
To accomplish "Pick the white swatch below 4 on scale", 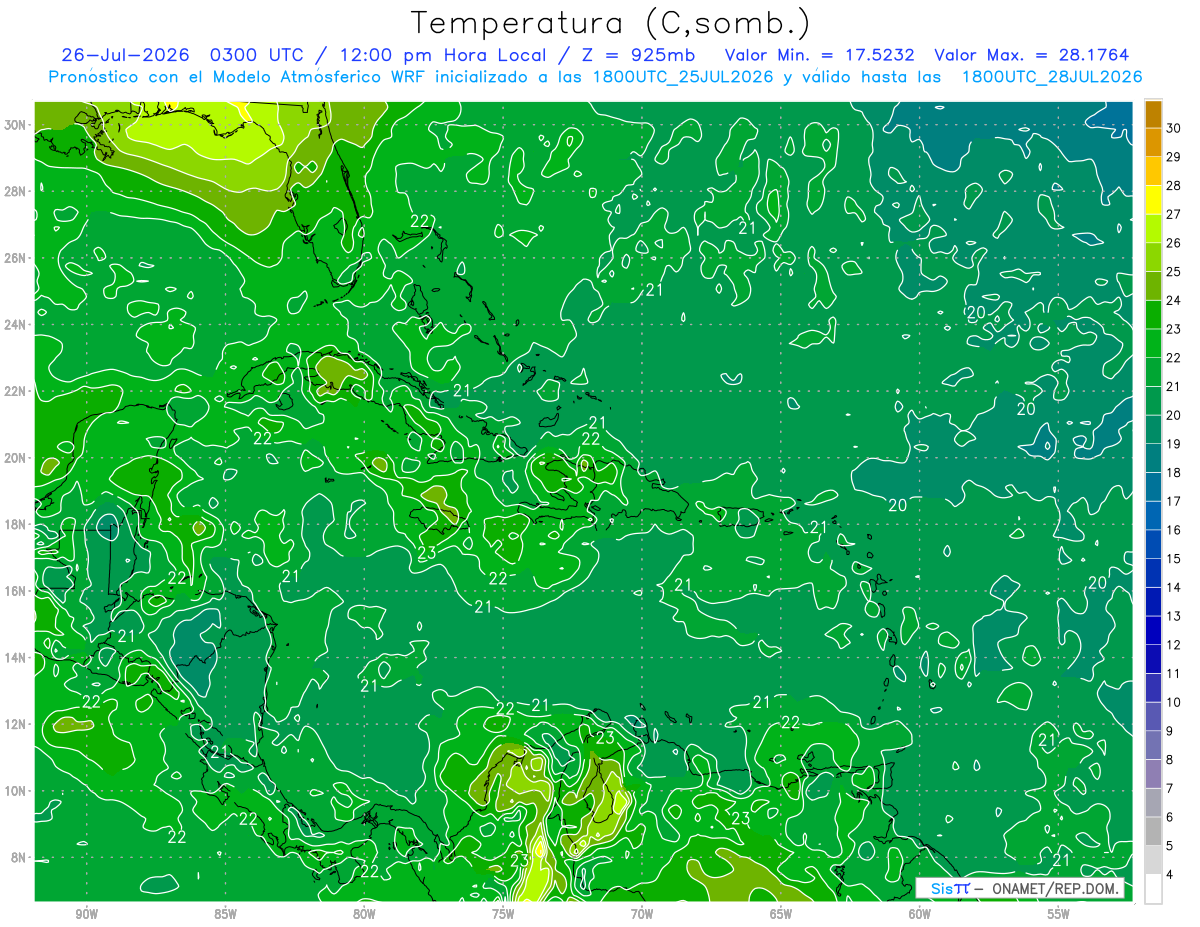I will tap(1153, 888).
